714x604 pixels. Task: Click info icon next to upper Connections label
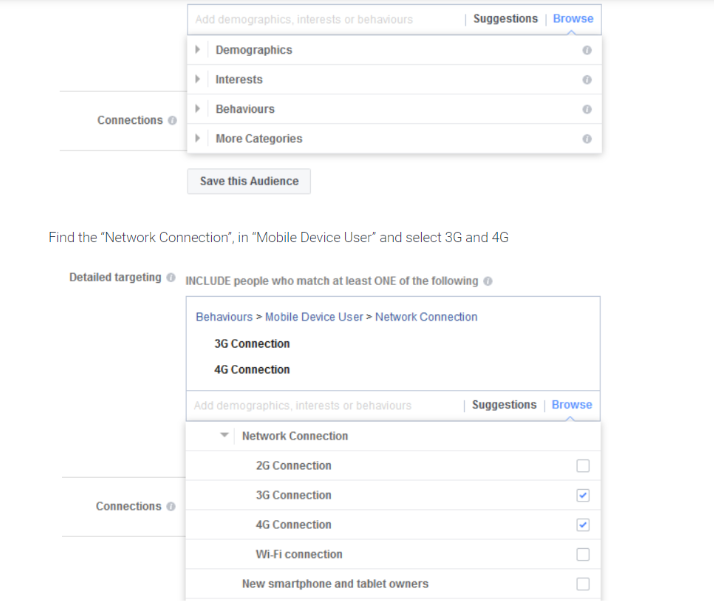coord(172,121)
